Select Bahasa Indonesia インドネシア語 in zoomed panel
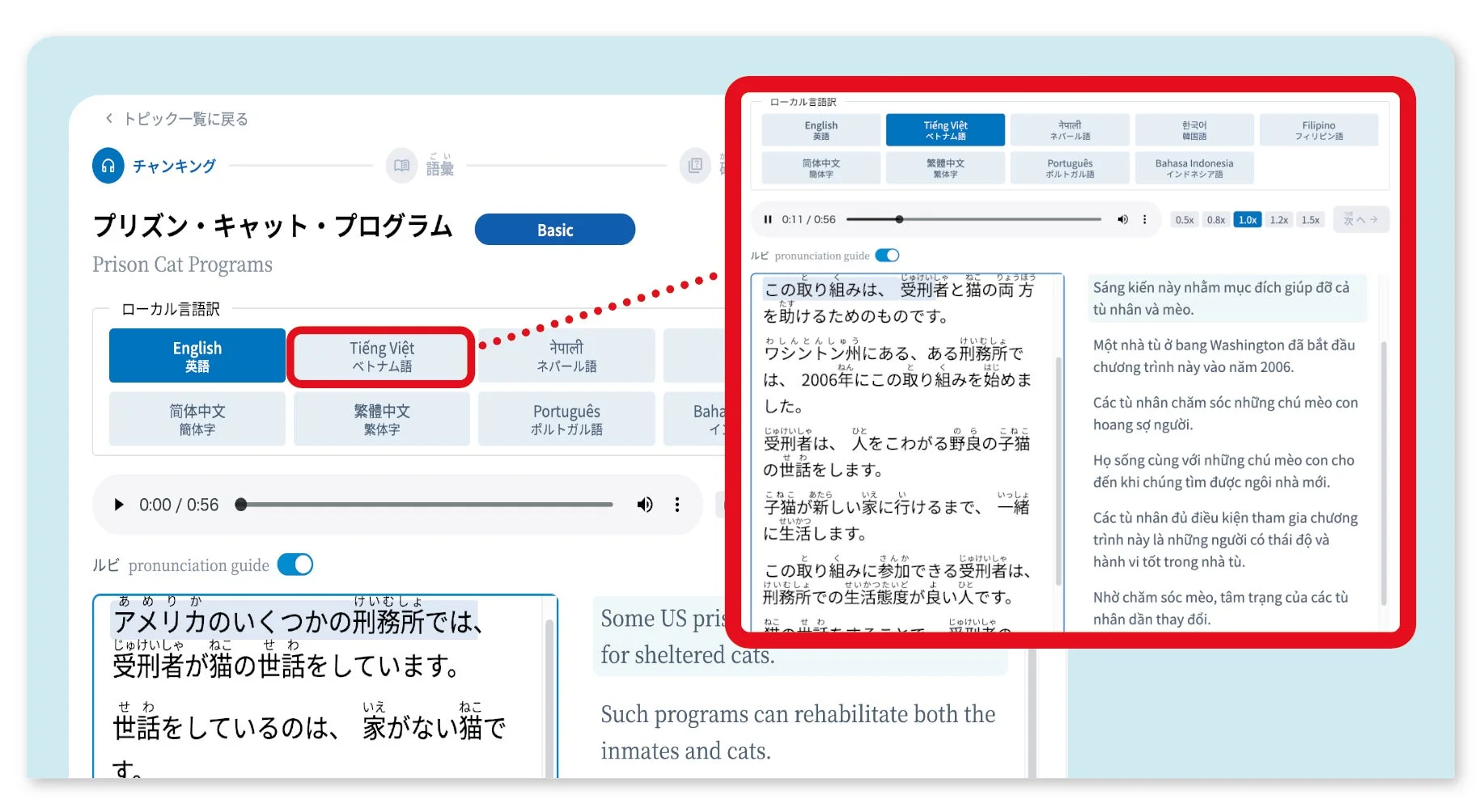The width and height of the screenshot is (1484, 812). pos(1194,168)
